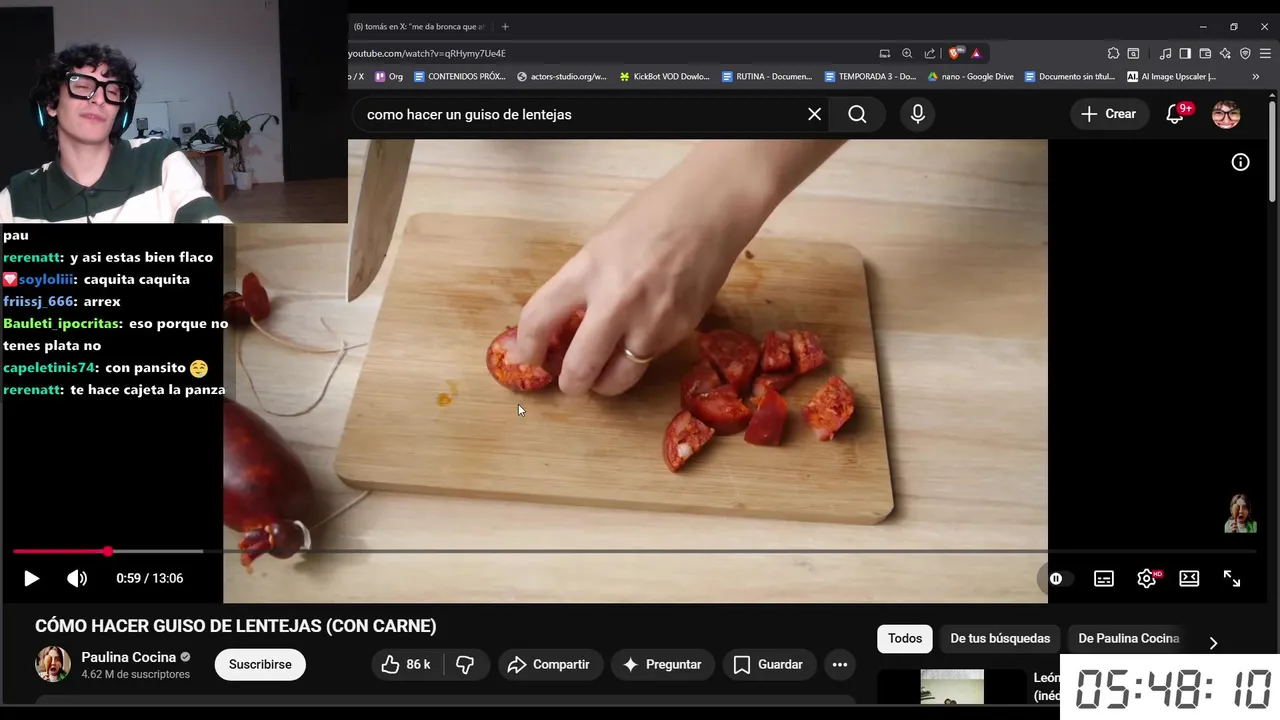Play the lentil stew video
This screenshot has width=1280, height=720.
31,578
